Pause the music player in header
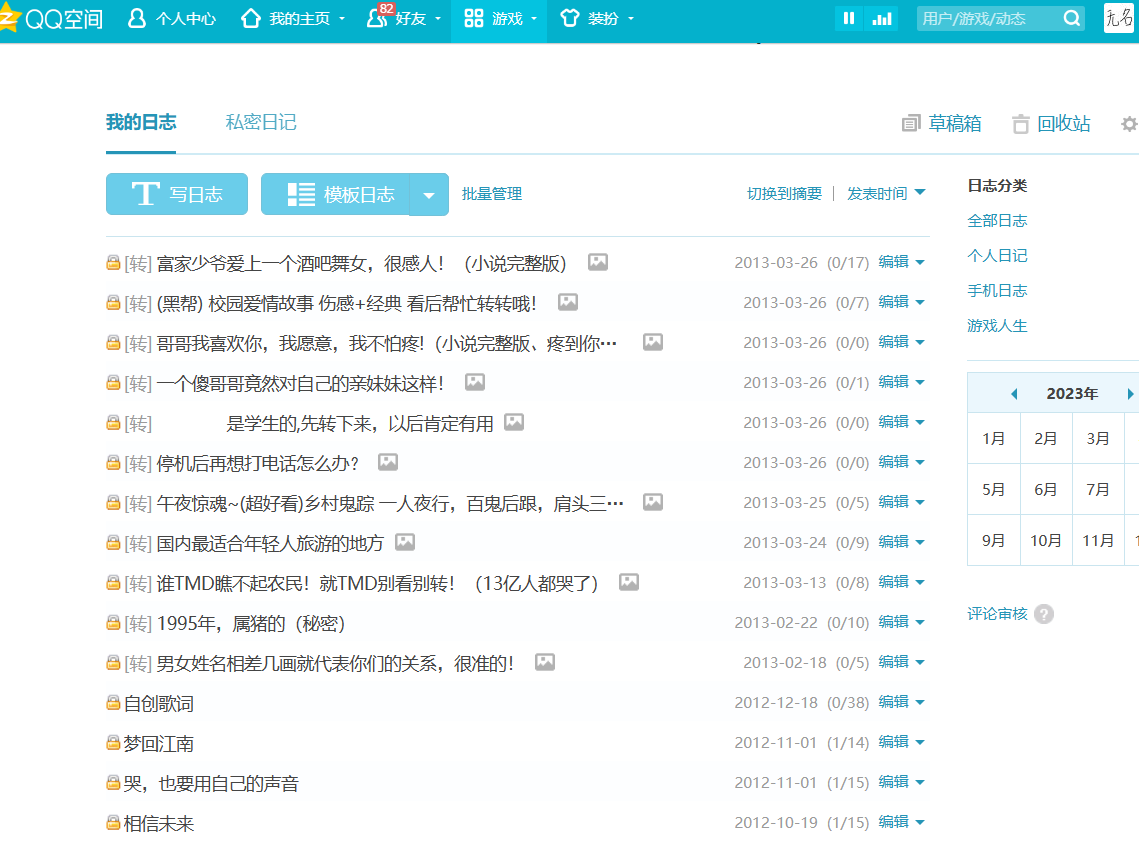This screenshot has height=852, width=1139. [x=849, y=18]
